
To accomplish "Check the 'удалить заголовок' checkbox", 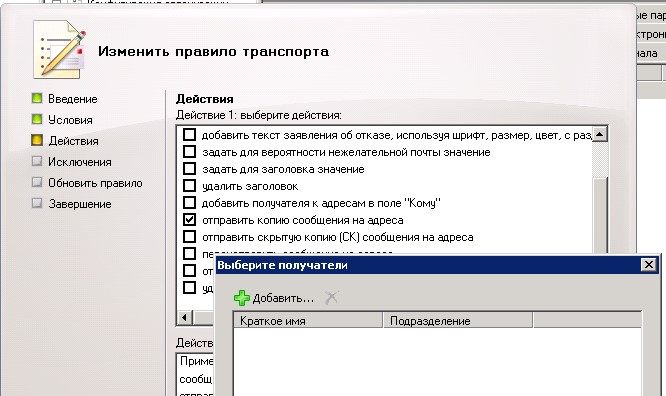I will click(x=189, y=186).
